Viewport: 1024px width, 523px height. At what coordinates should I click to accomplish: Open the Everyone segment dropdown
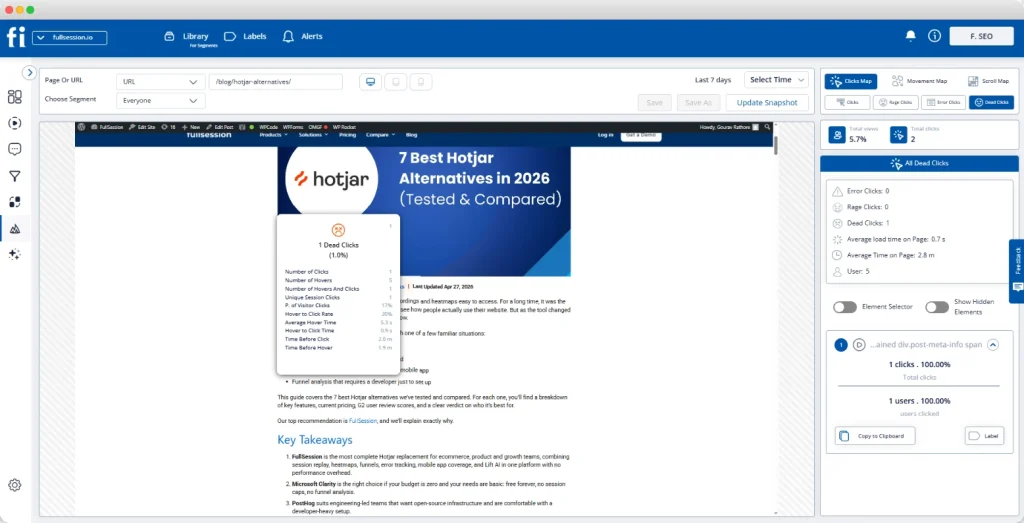point(161,101)
